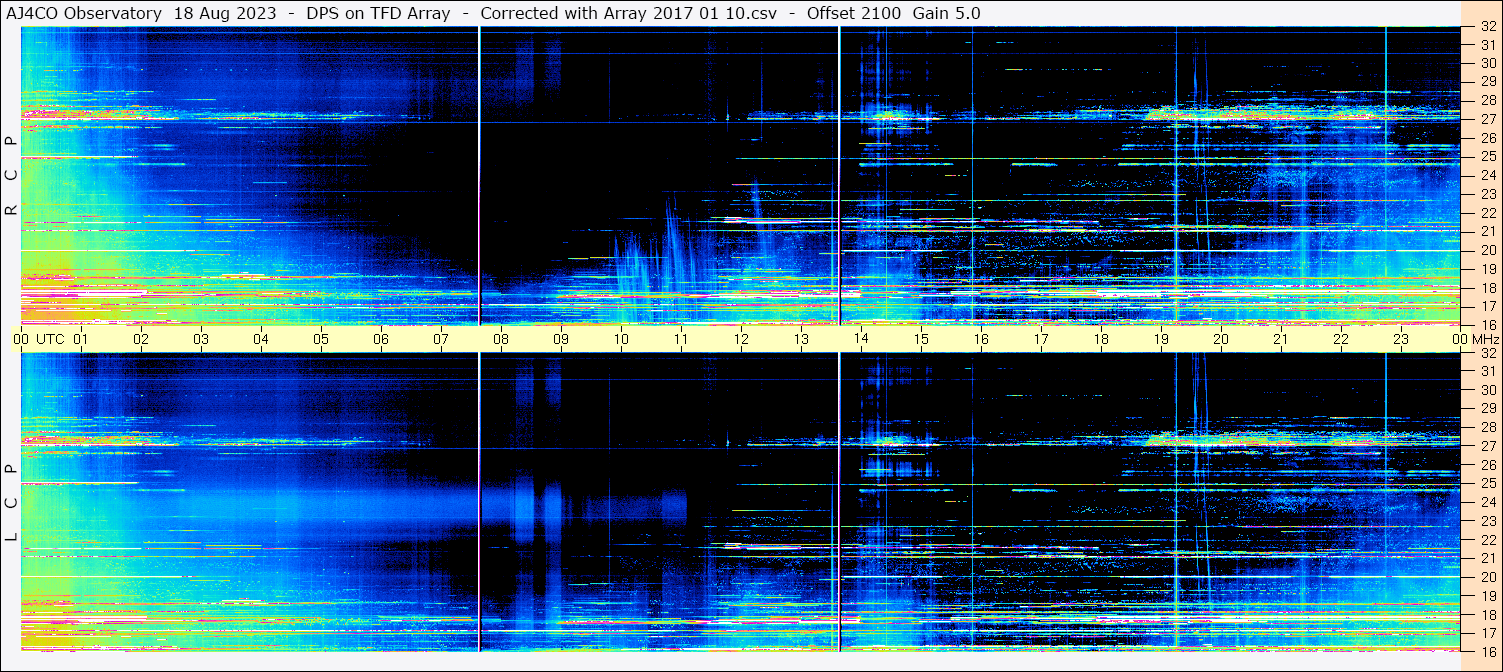Select the 09 hour mark on time axis
Viewport: 1503px width, 672px height.
(x=562, y=339)
